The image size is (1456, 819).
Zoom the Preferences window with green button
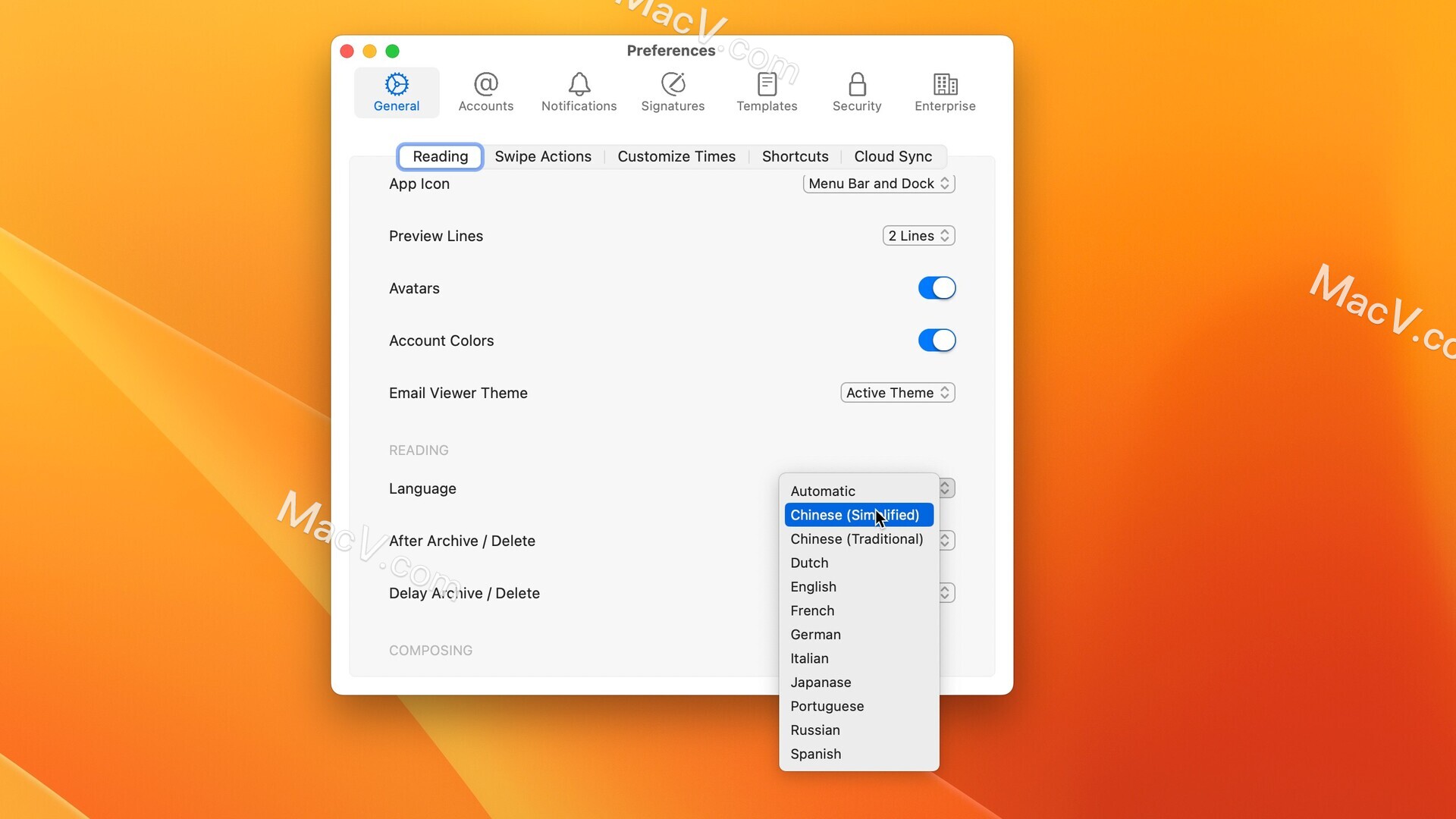tap(392, 51)
